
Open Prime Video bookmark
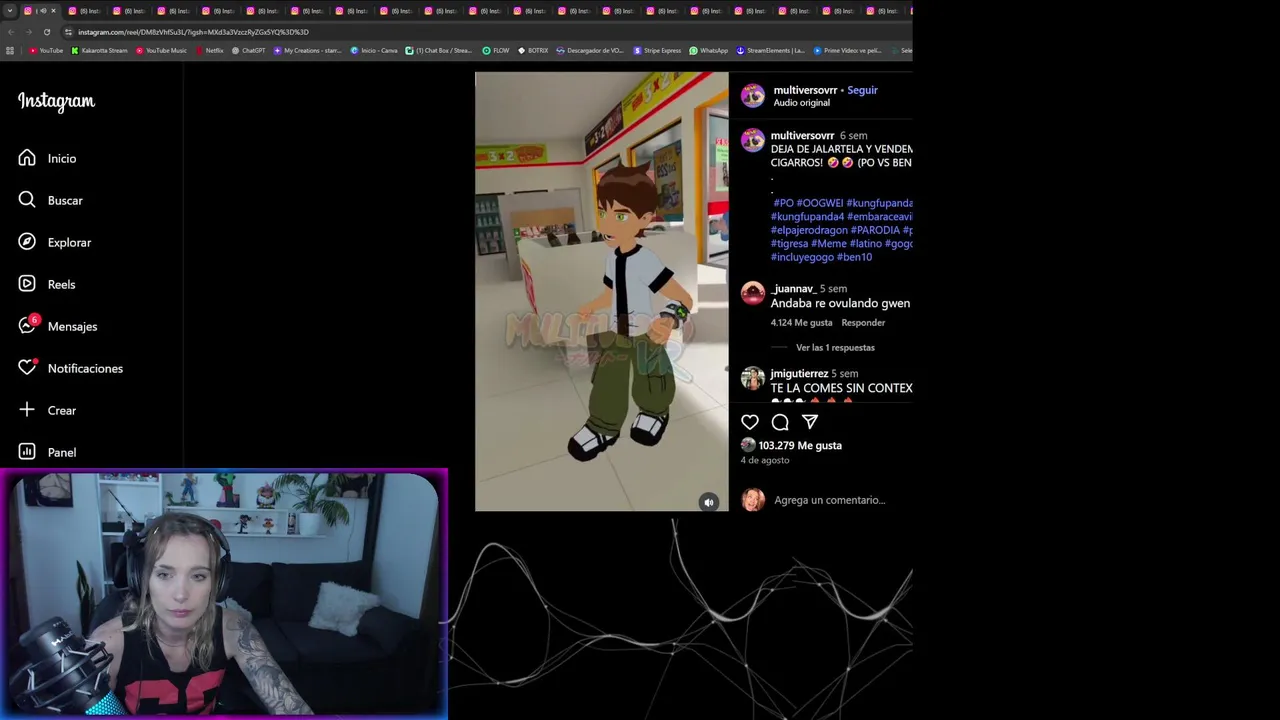tap(847, 50)
